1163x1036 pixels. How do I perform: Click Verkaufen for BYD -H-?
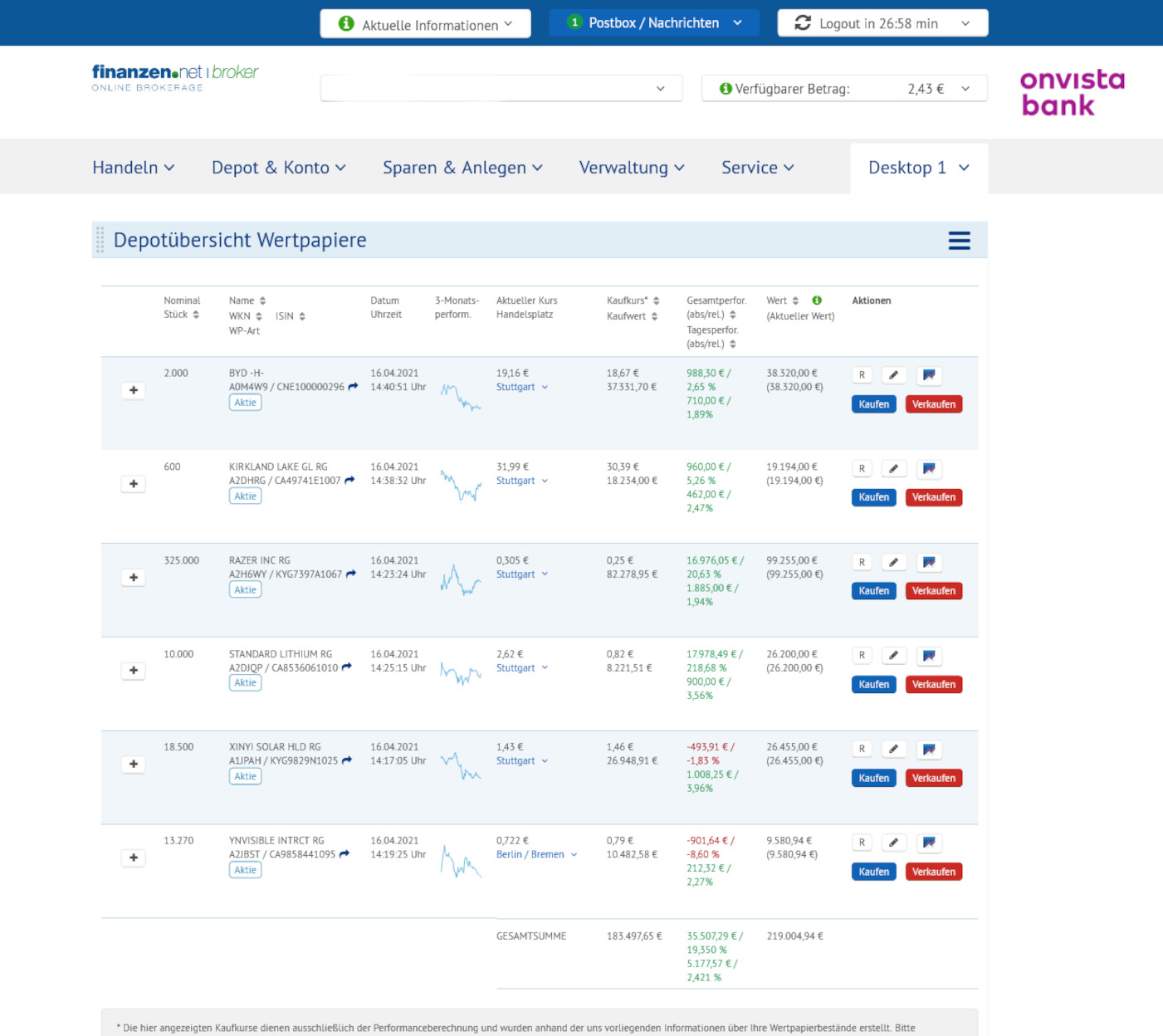click(x=934, y=404)
